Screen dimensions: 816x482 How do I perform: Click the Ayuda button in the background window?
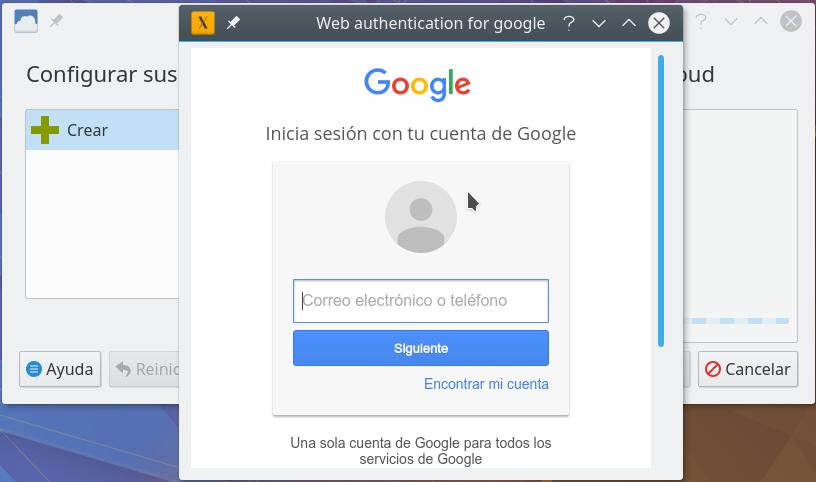pos(60,369)
